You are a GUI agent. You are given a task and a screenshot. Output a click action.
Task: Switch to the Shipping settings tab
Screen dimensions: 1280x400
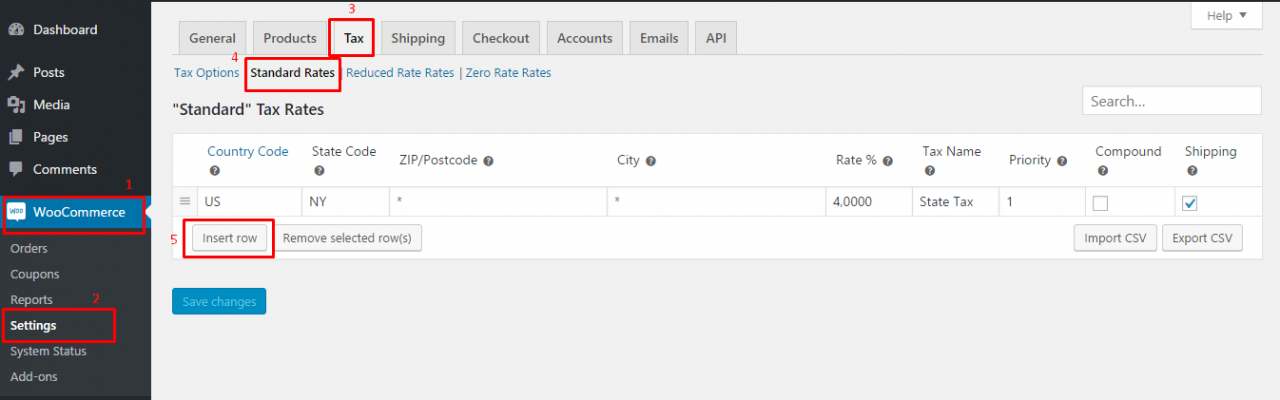[418, 38]
